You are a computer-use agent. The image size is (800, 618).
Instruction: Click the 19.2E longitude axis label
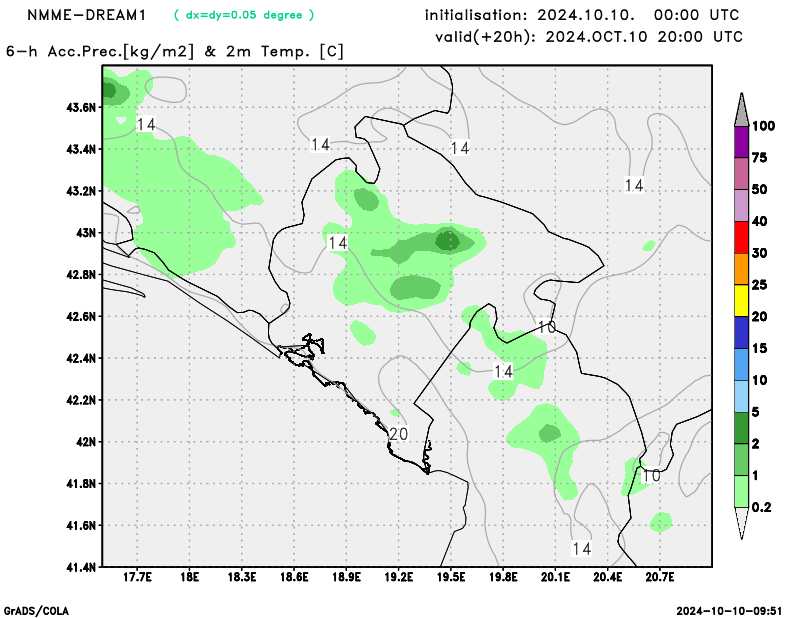tap(398, 577)
